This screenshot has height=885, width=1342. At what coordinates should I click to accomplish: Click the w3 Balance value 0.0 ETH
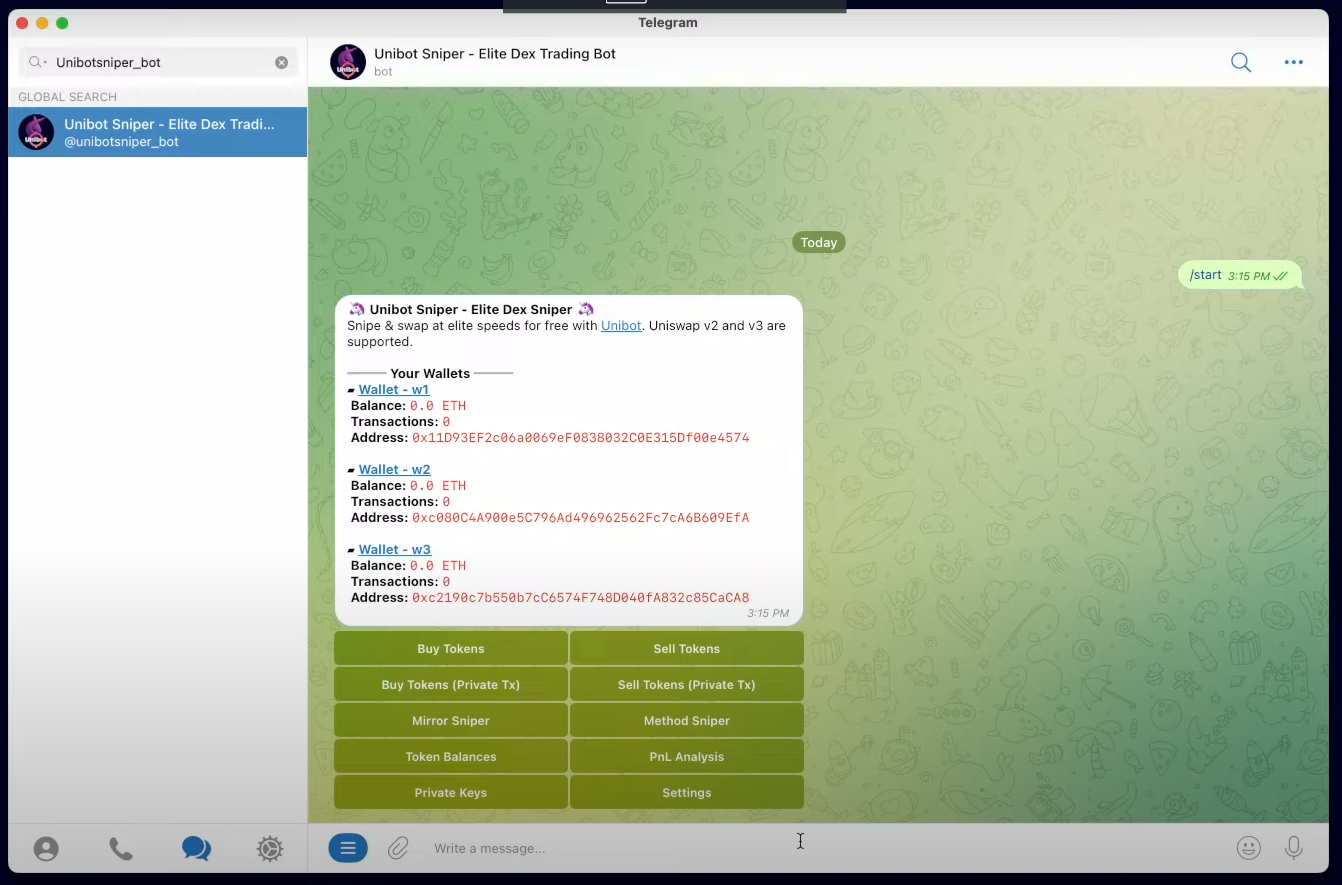438,566
